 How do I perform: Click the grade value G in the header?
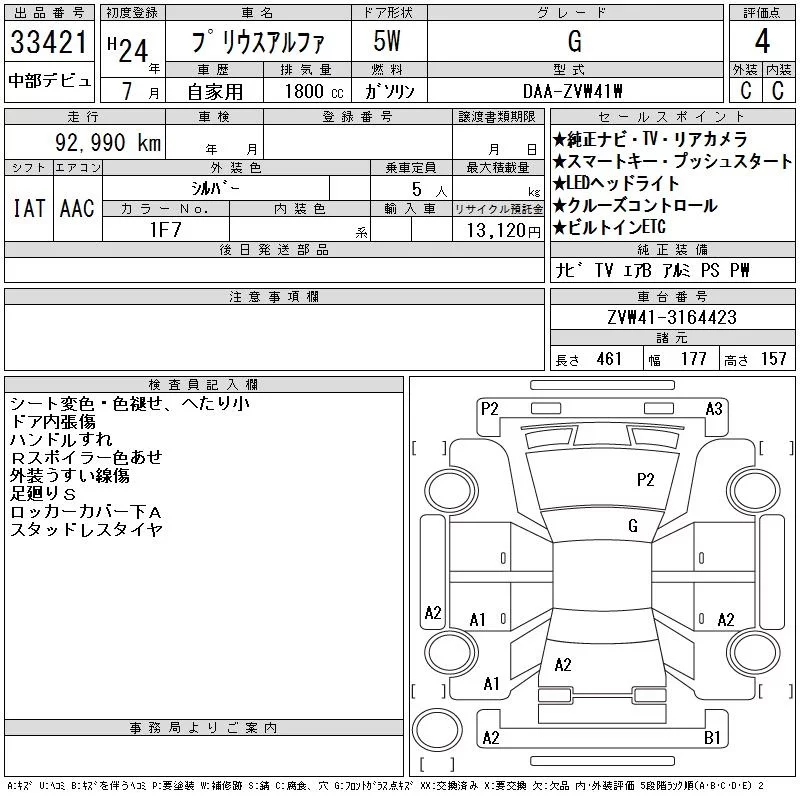[574, 41]
